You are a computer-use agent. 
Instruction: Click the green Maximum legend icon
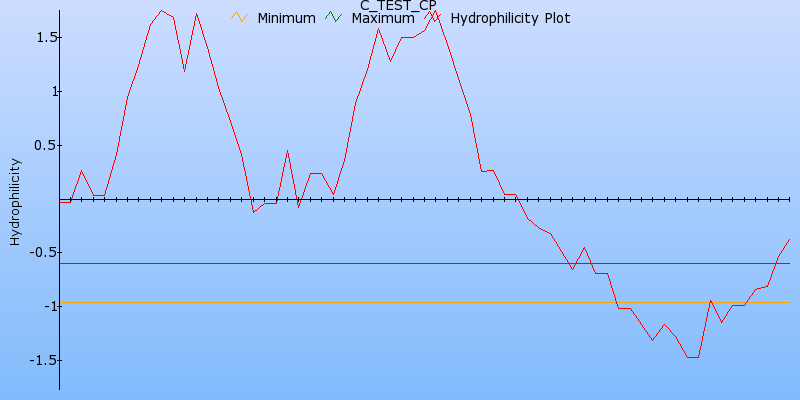(334, 18)
